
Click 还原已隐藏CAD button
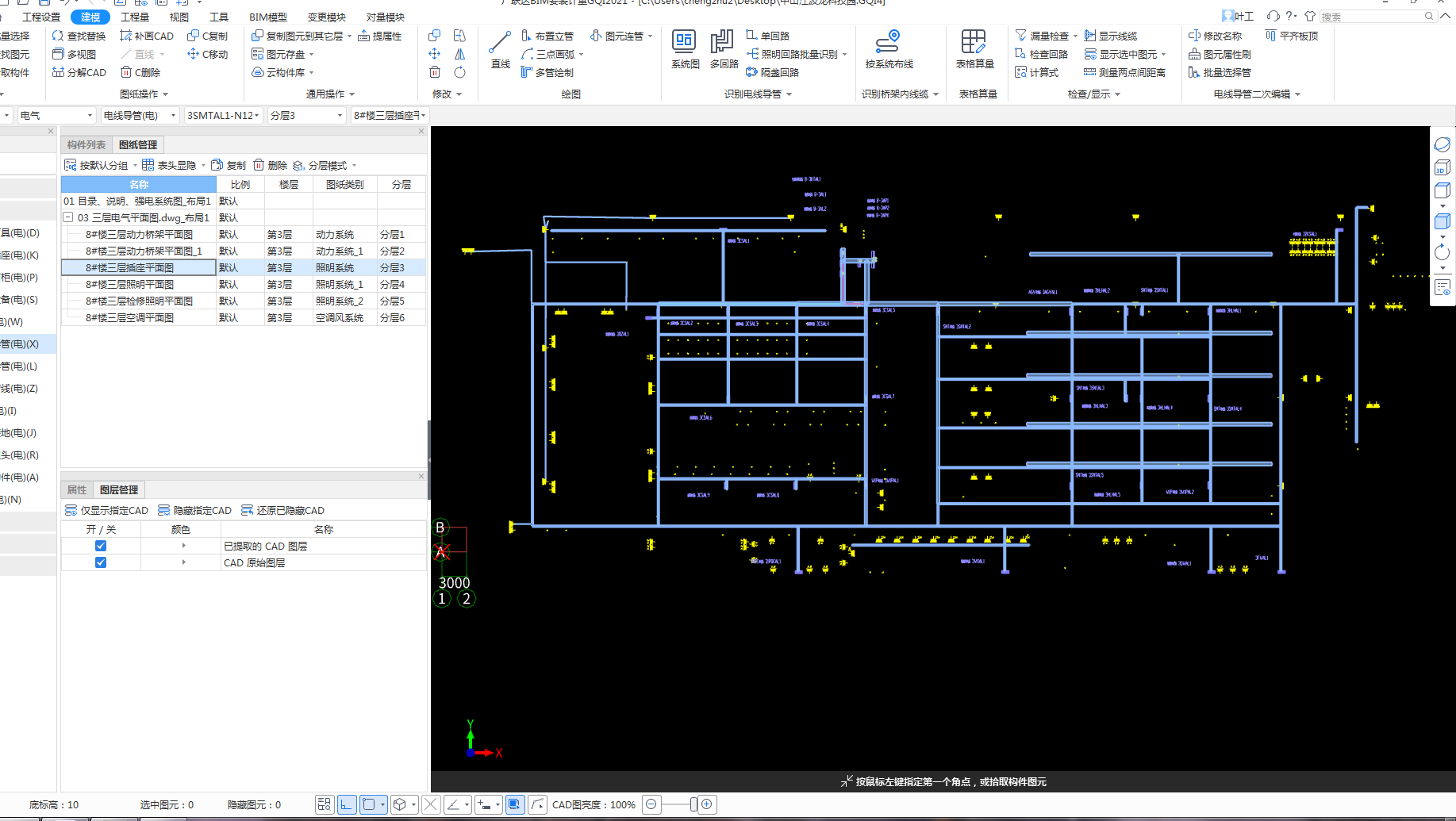coord(282,510)
